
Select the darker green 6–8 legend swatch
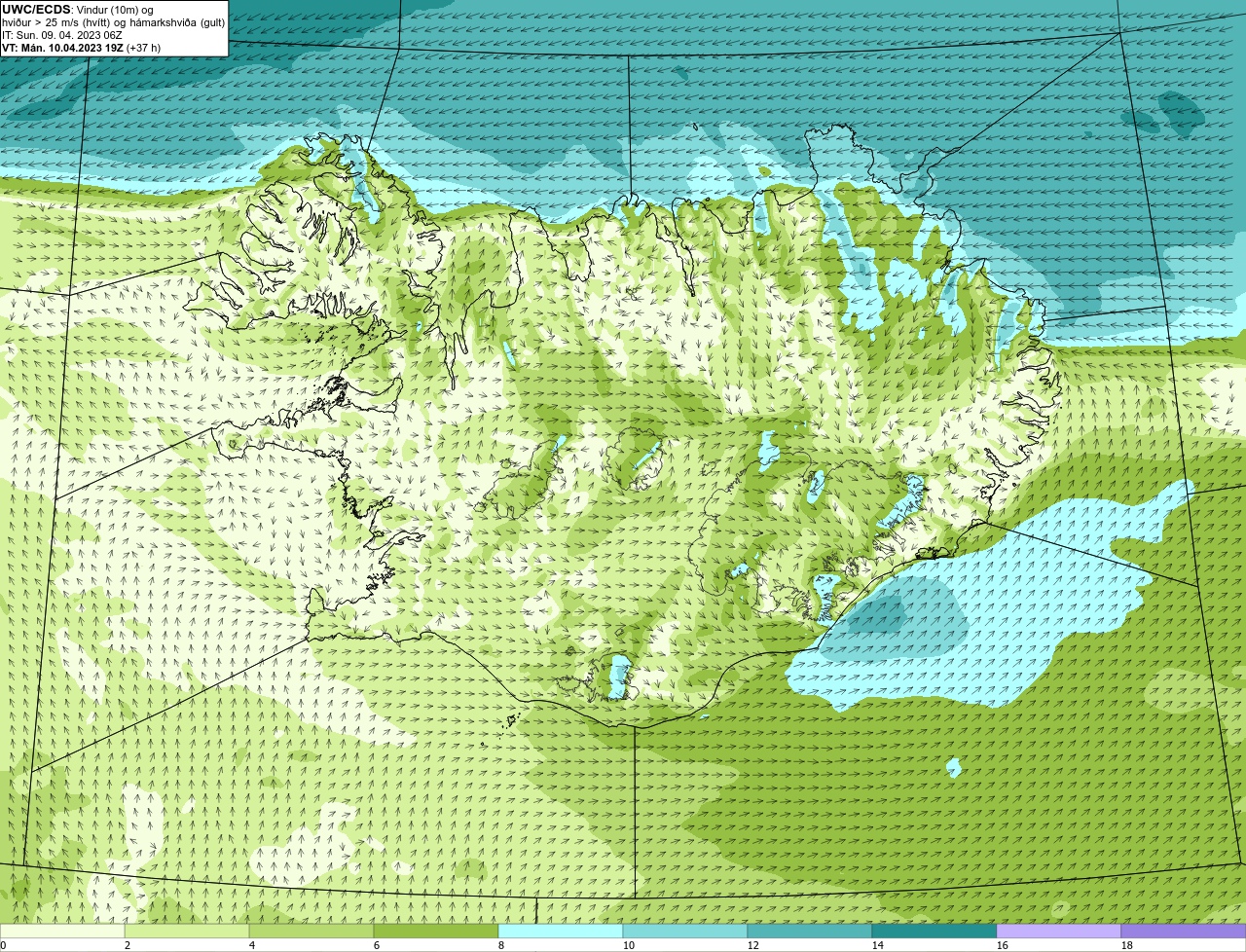437,931
